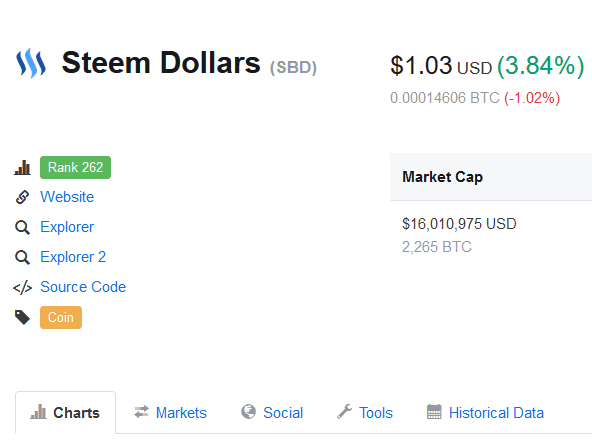Viewport: 592px width, 447px height.
Task: Click the magnifier icon beside Explorer 2
Action: [x=22, y=257]
